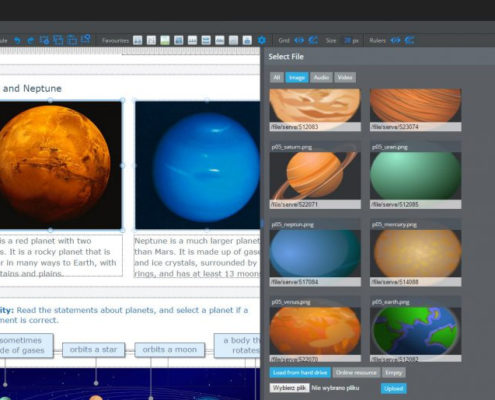Viewport: 495px width, 400px height.
Task: Click the 'orbits a star' label box
Action: tap(93, 349)
